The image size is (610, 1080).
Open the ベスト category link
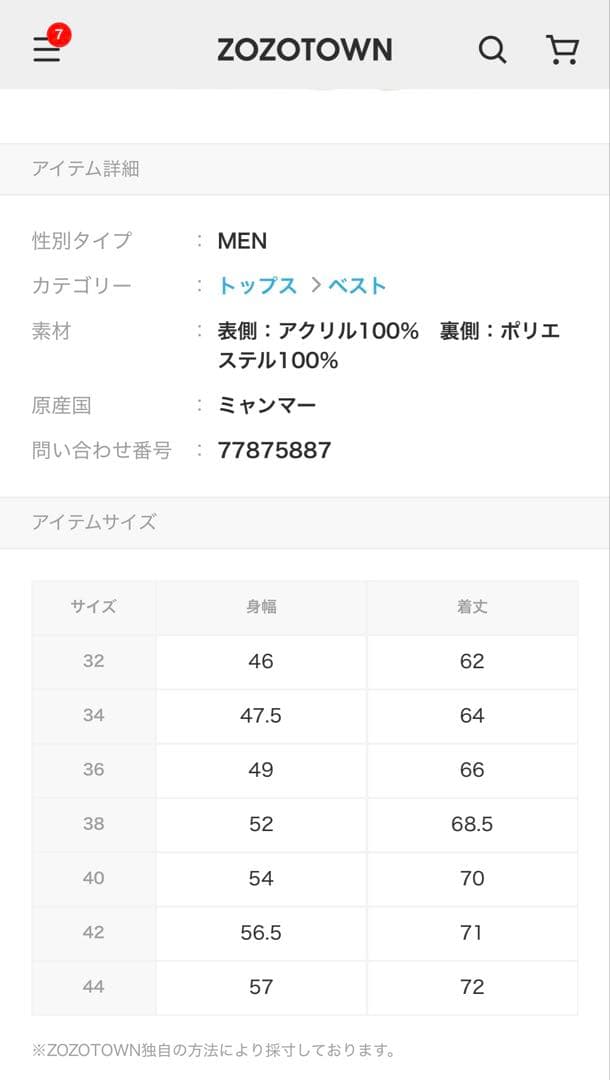tap(357, 286)
